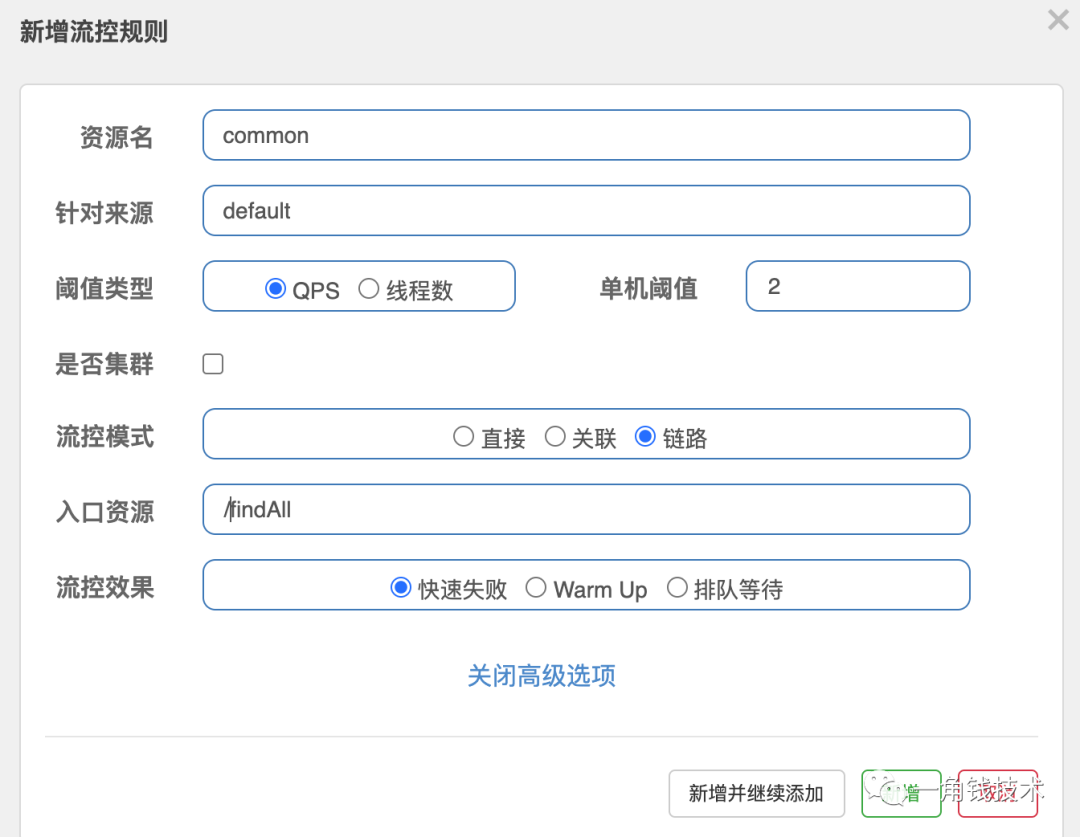
Task: Click the red cancel button
Action: 997,793
